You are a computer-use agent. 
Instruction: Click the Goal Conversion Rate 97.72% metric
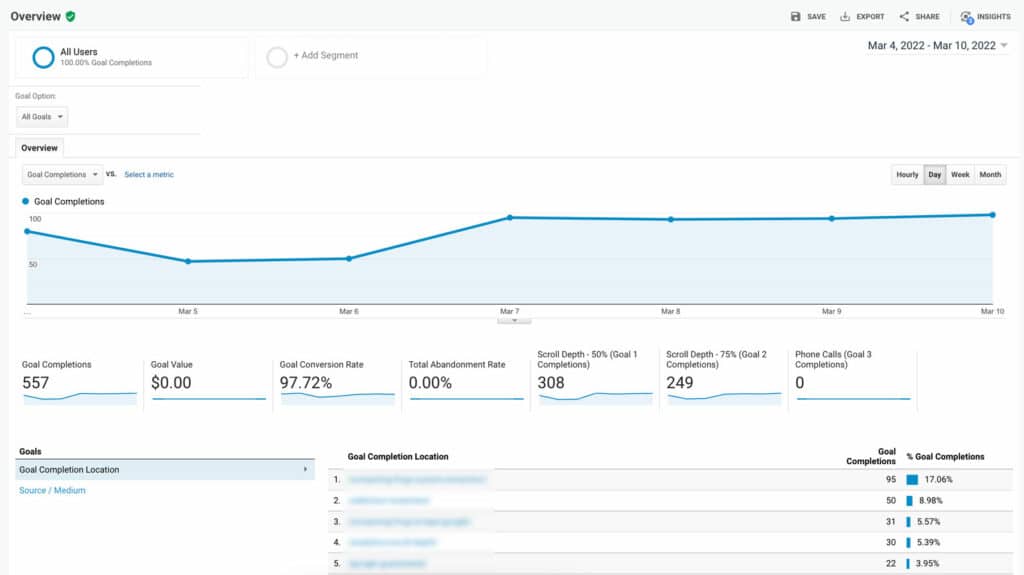click(x=306, y=383)
